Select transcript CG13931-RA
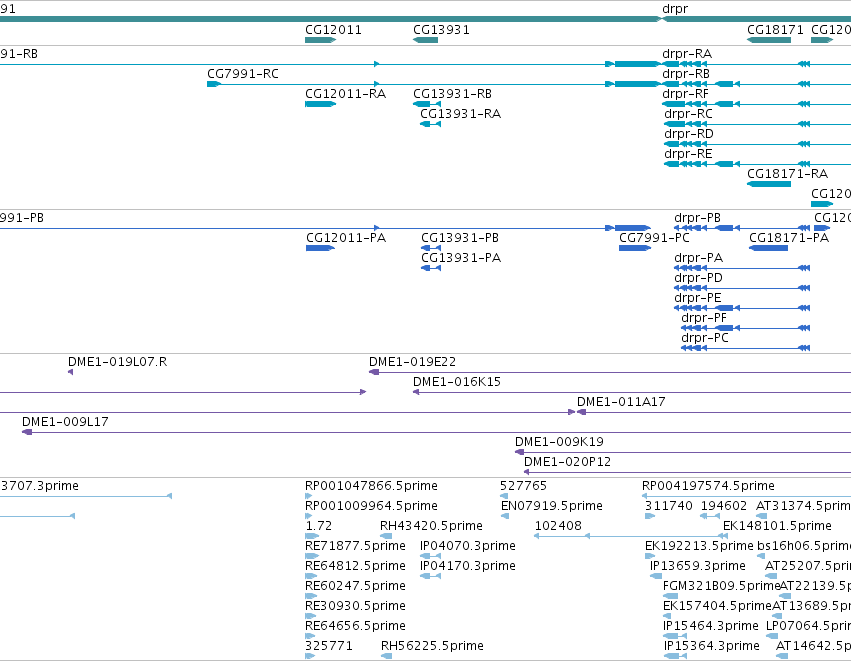This screenshot has height=661, width=851. click(430, 124)
